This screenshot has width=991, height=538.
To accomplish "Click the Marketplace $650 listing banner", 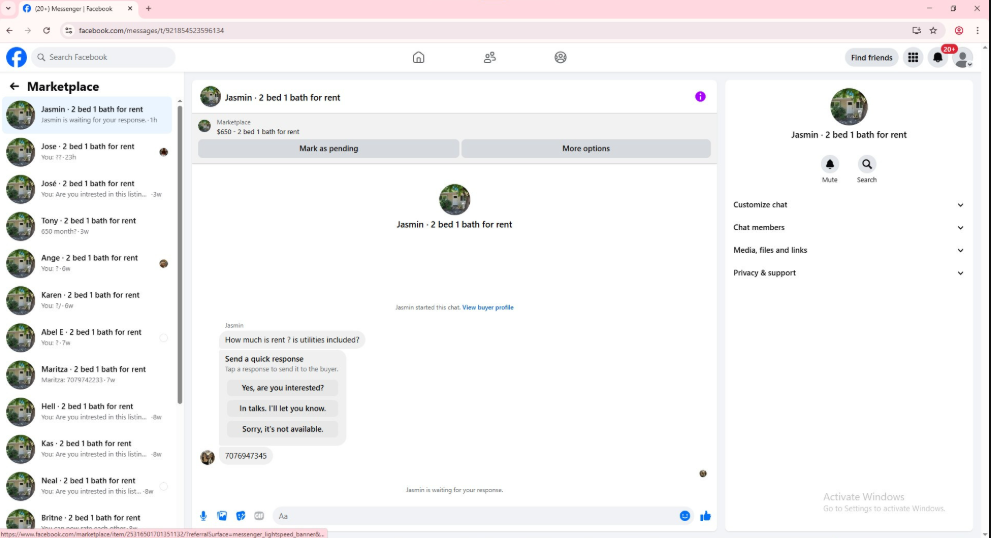I will tap(454, 126).
